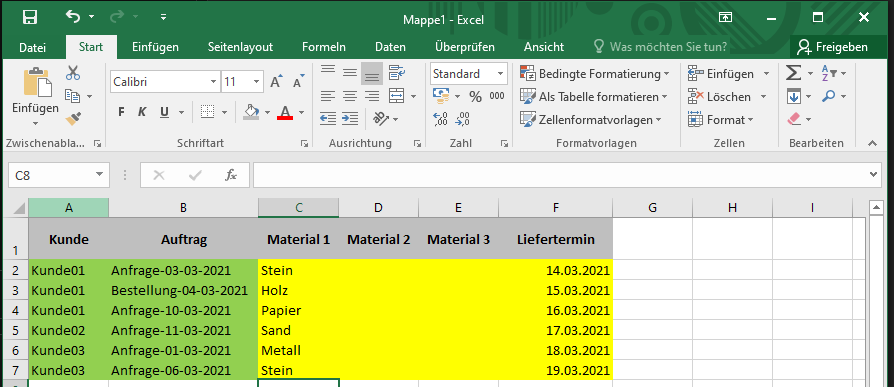Apply cell borders with the border icon
The width and height of the screenshot is (894, 387).
point(208,112)
